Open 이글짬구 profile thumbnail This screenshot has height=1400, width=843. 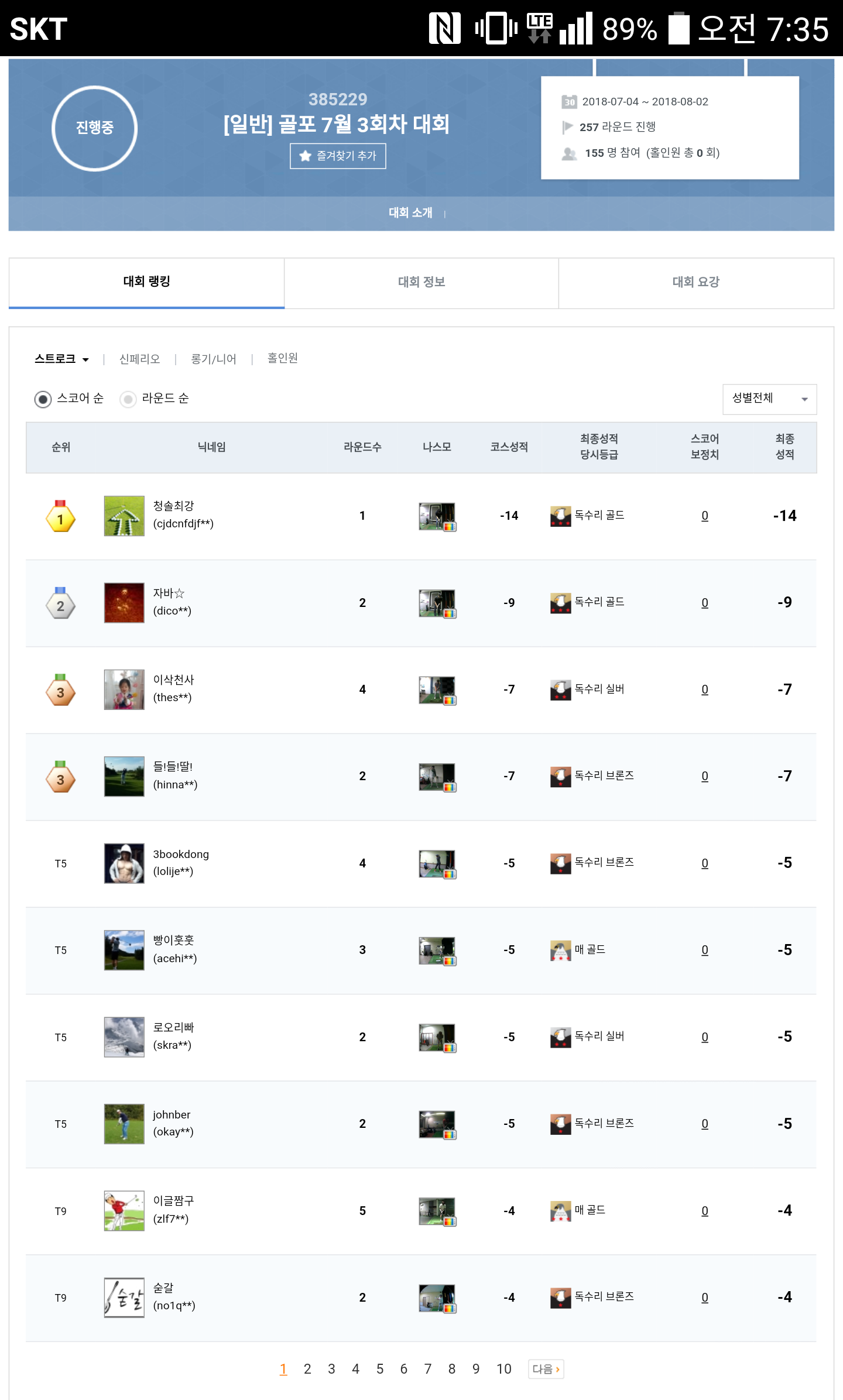pyautogui.click(x=124, y=1211)
